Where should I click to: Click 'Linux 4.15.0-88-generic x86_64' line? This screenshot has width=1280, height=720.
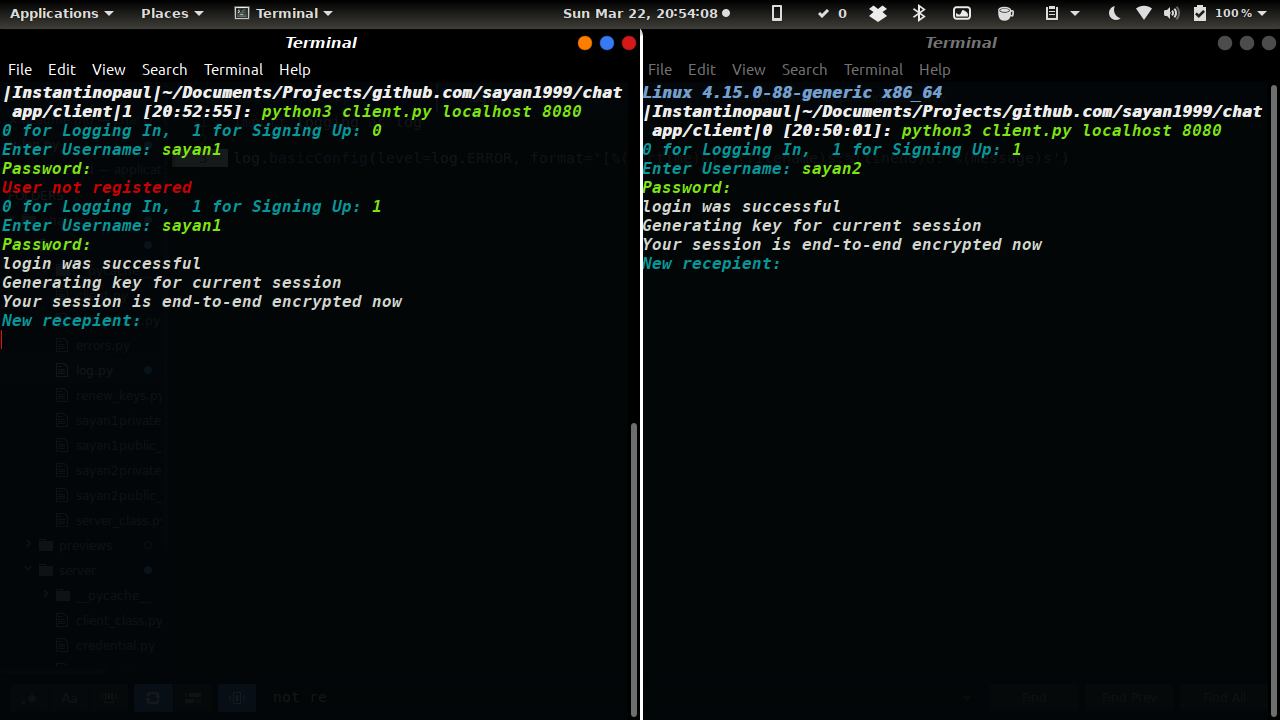[792, 93]
